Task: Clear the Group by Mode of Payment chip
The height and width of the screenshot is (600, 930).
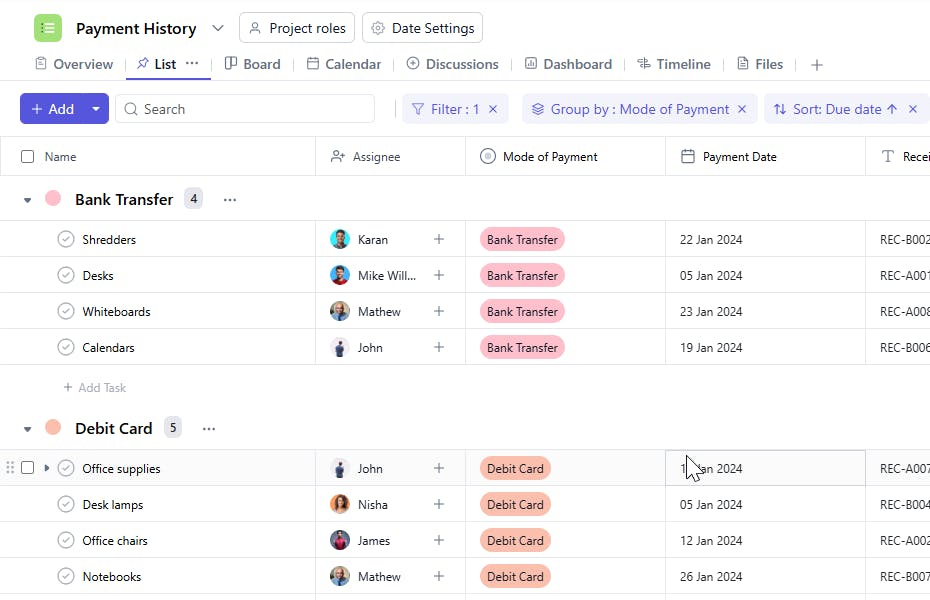Action: (742, 109)
